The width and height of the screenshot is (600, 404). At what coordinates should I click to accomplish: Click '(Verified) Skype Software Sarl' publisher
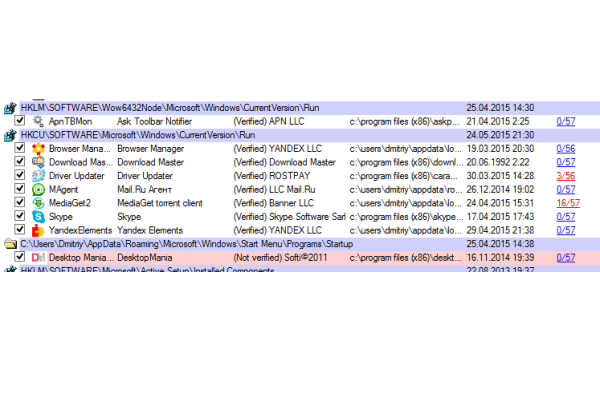tap(289, 217)
